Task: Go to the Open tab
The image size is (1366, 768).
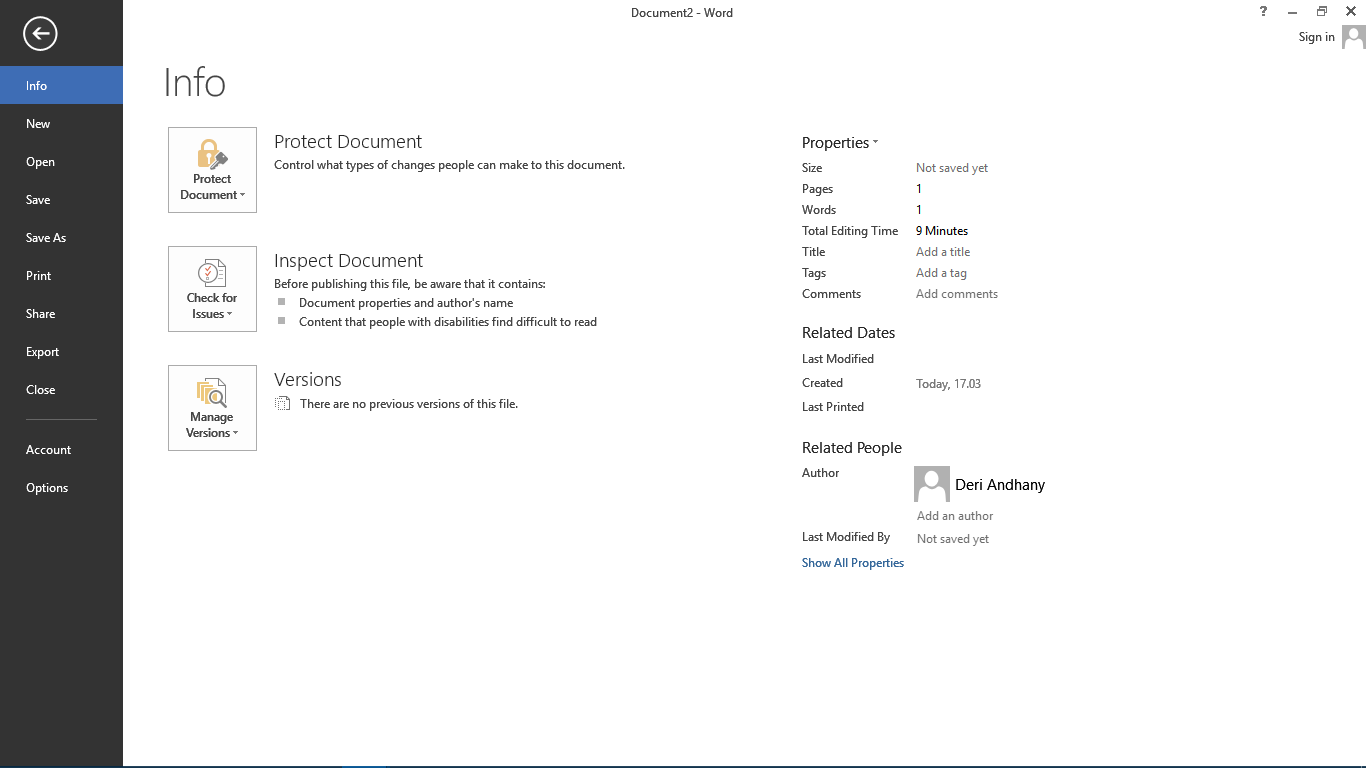Action: click(x=61, y=161)
